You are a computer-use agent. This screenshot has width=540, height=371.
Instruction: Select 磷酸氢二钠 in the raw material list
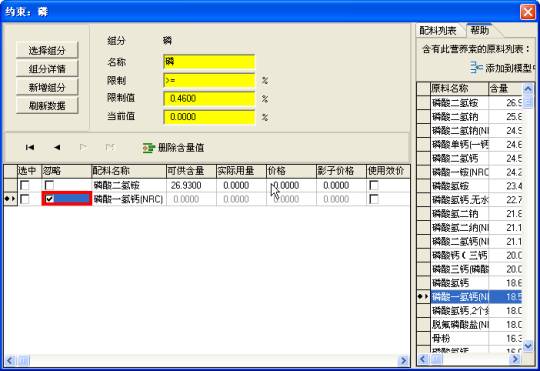(459, 214)
